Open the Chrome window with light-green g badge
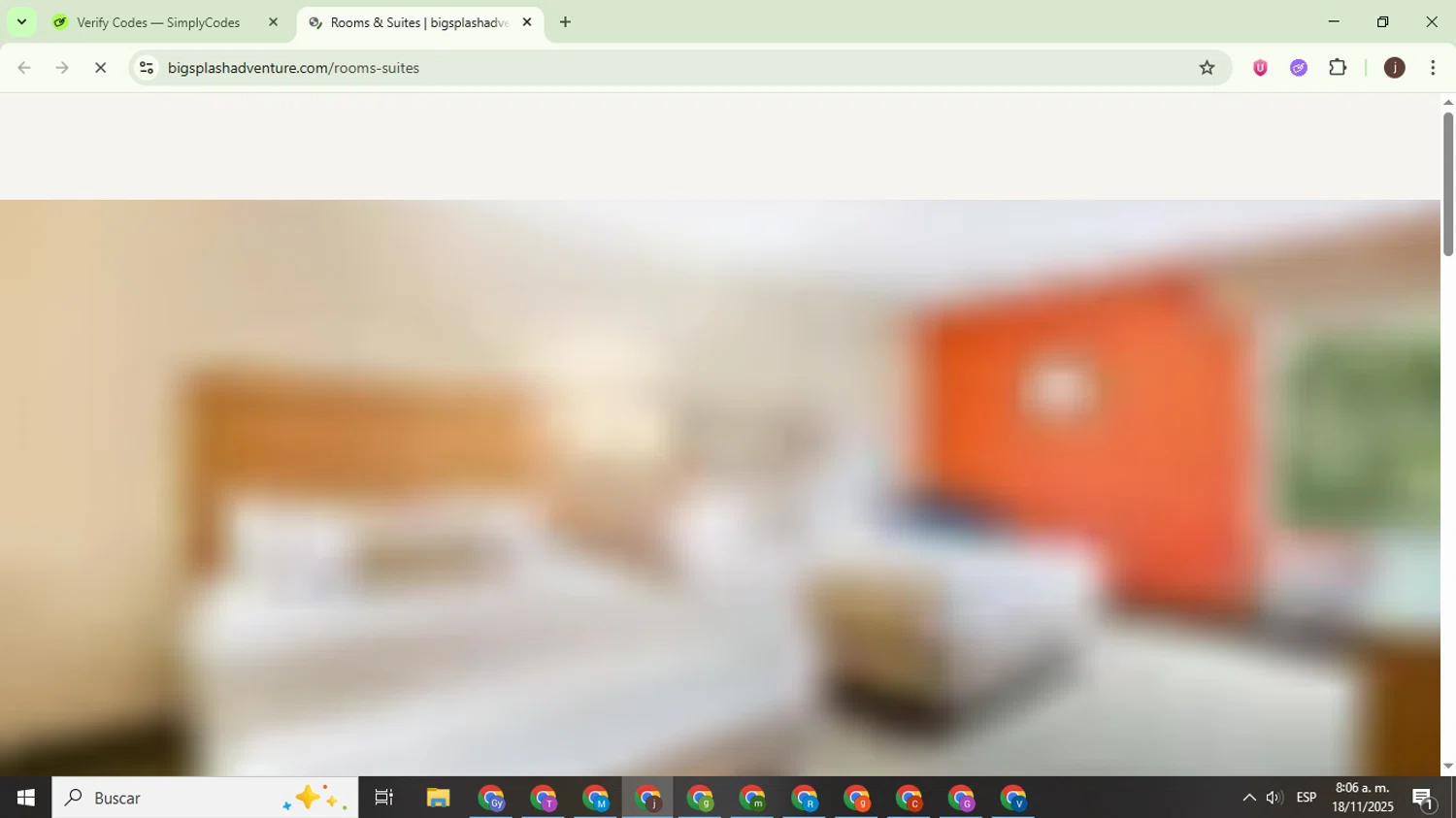The width and height of the screenshot is (1456, 818). tap(701, 798)
